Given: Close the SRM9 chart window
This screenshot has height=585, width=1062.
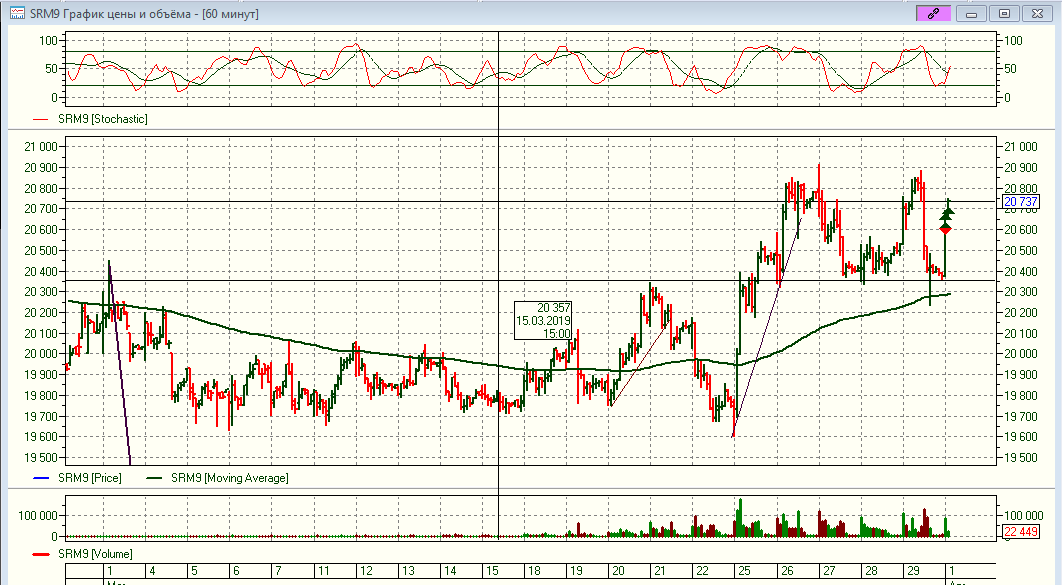Looking at the screenshot, I should [x=1038, y=13].
